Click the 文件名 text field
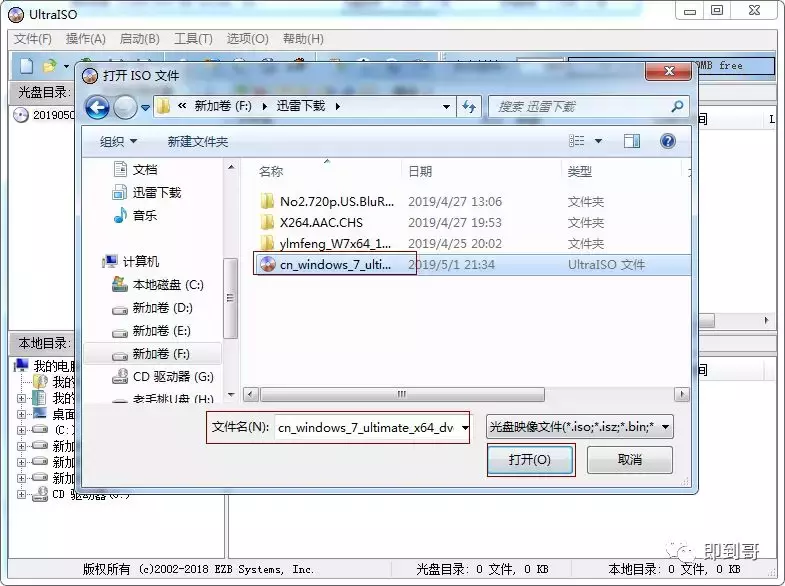The height and width of the screenshot is (586, 785). click(367, 427)
